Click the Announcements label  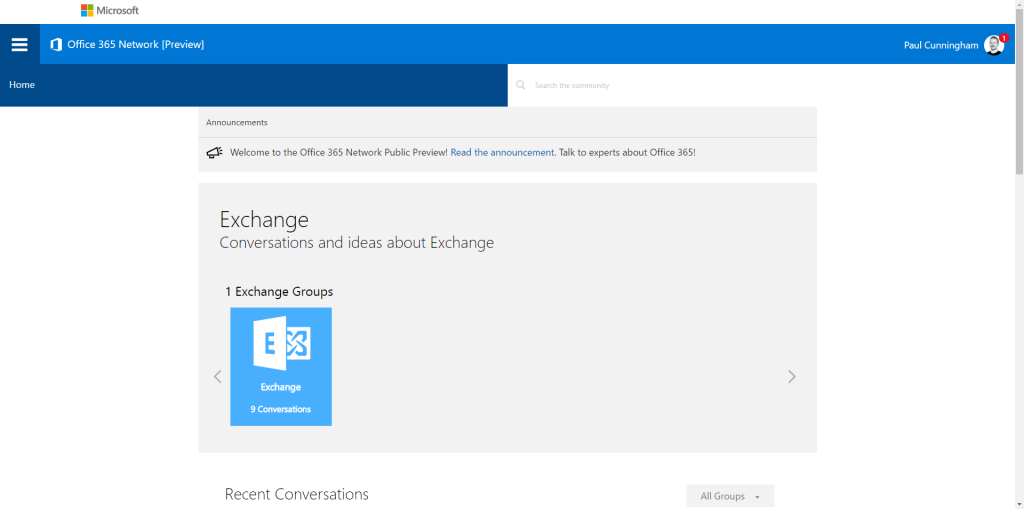236,122
